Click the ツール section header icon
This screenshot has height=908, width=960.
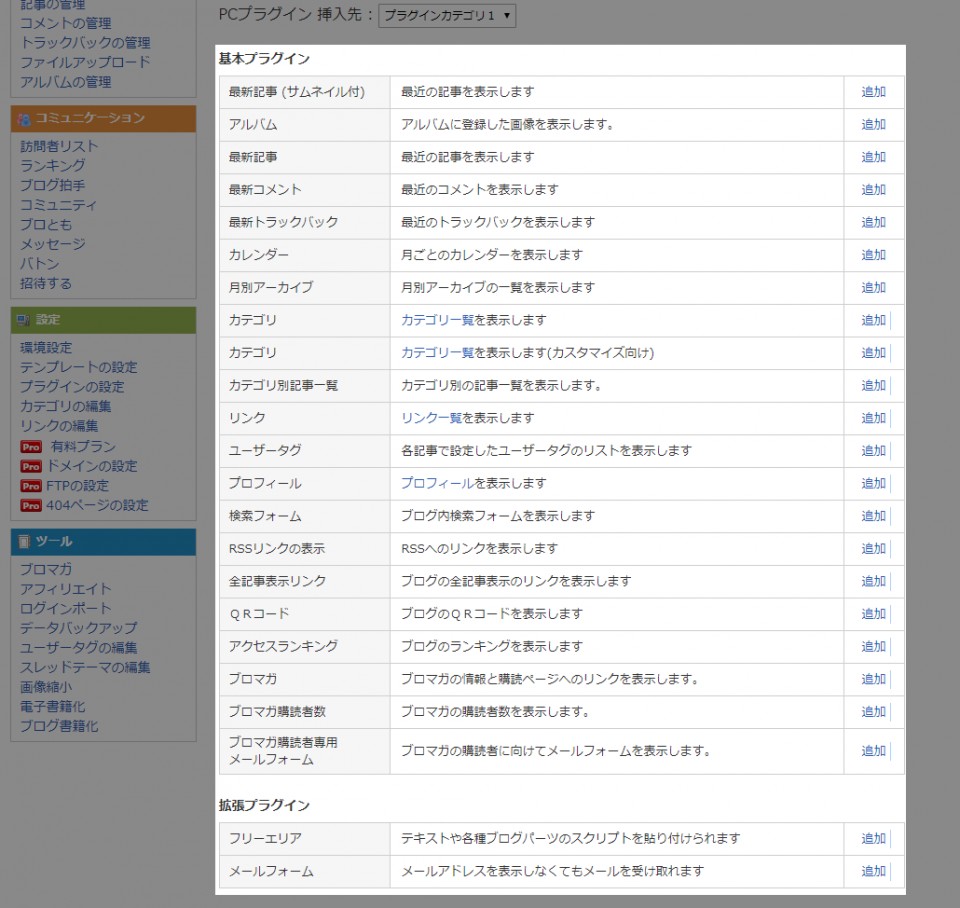pyautogui.click(x=24, y=541)
